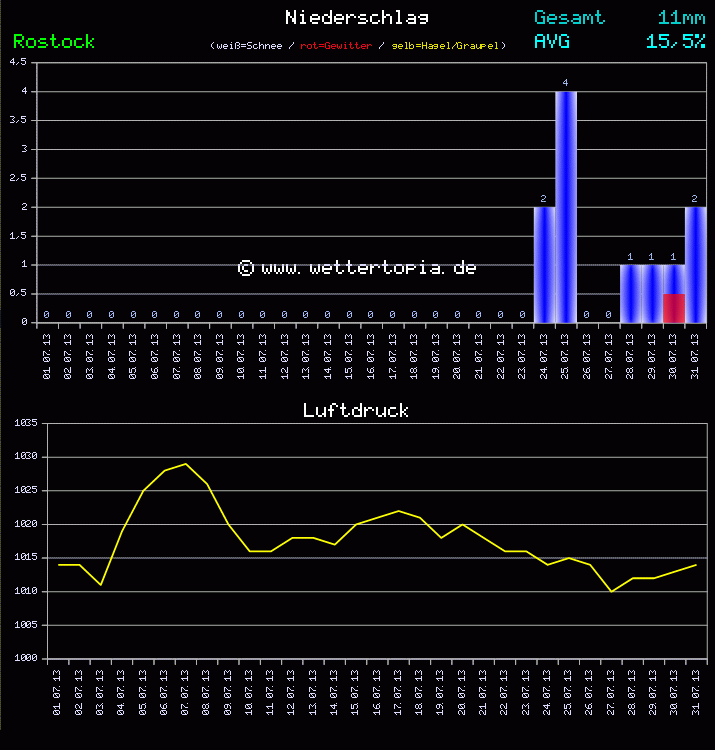The image size is (715, 750).
Task: Click the red rot=Gewitter legend entry
Action: (336, 46)
